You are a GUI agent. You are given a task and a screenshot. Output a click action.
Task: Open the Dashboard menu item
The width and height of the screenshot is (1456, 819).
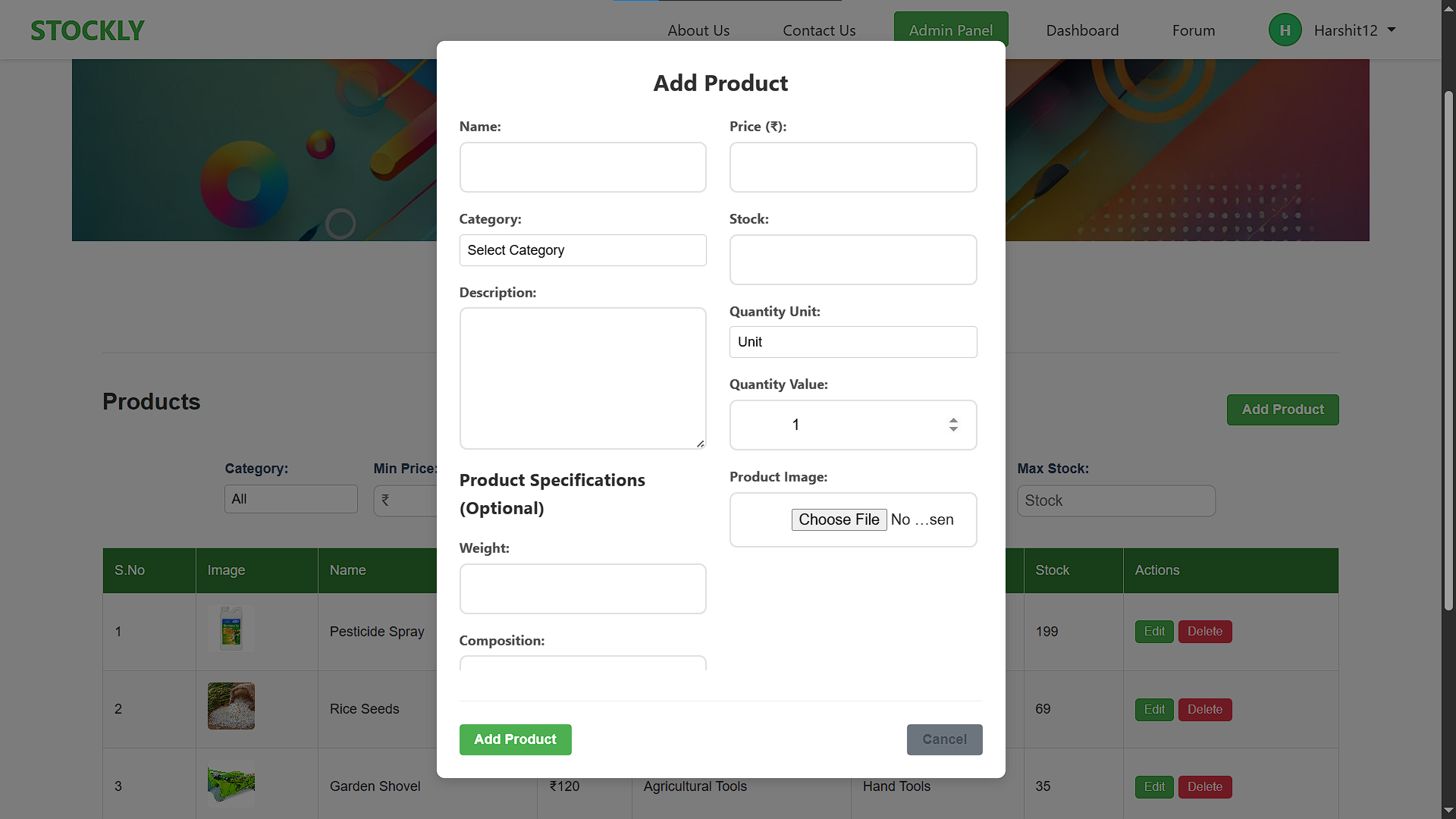pyautogui.click(x=1082, y=30)
